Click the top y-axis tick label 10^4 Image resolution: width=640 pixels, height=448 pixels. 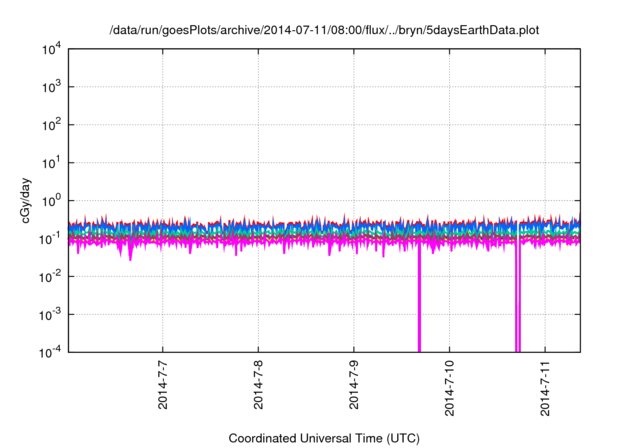click(x=51, y=49)
